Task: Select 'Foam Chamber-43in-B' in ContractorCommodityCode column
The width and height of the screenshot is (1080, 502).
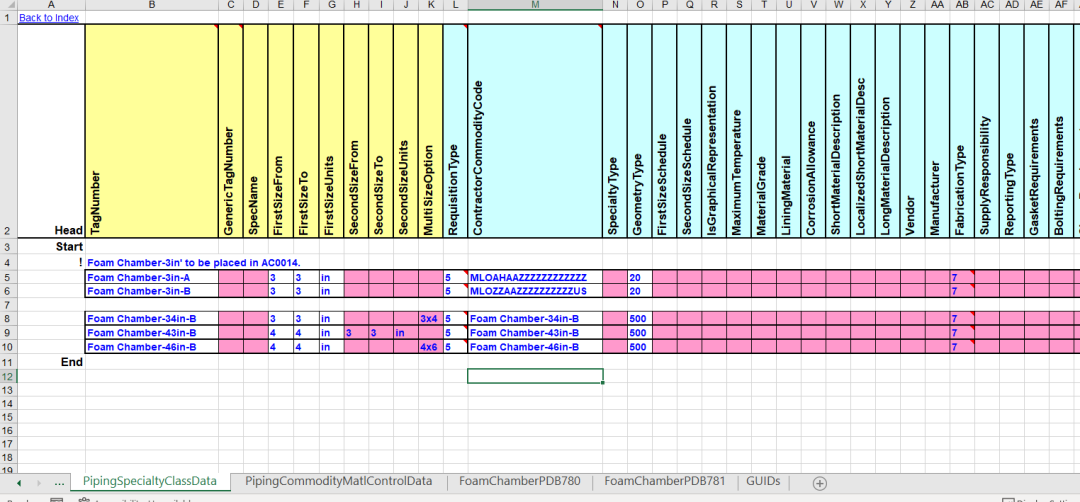Action: click(x=535, y=333)
